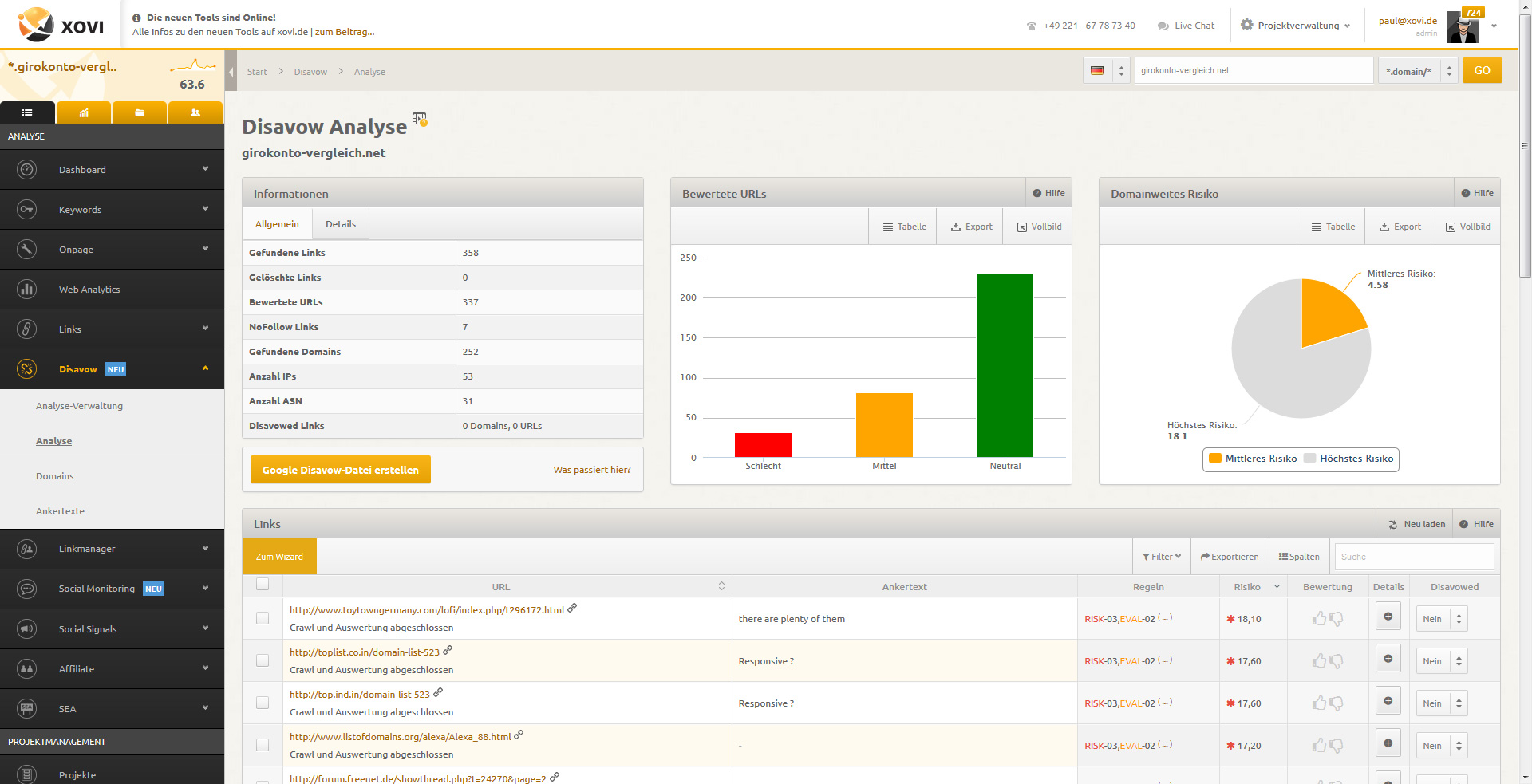Expand the Dashboard menu chevron
This screenshot has width=1532, height=784.
pyautogui.click(x=205, y=169)
